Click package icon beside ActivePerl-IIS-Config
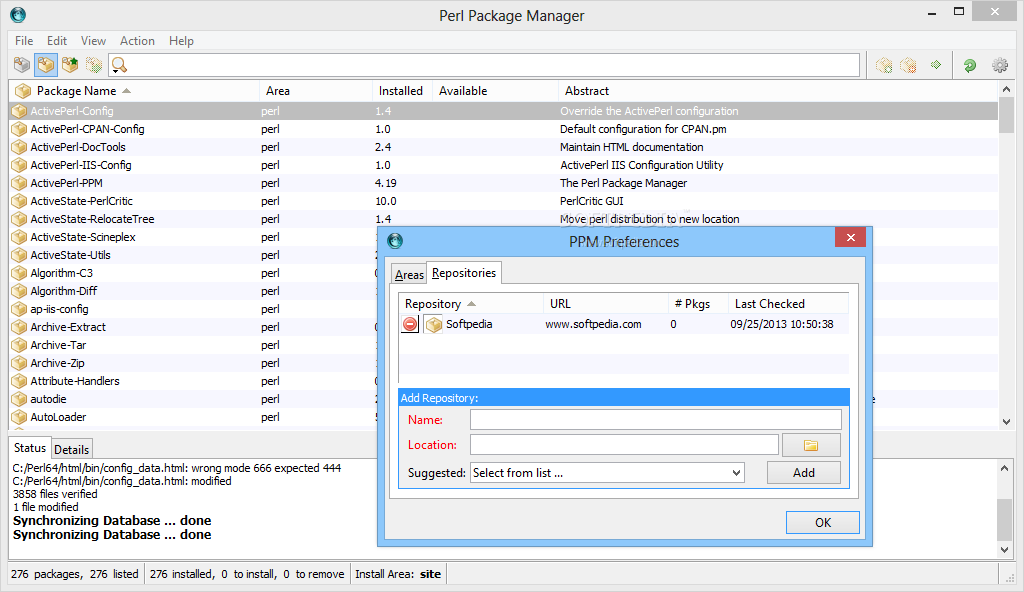Screen dimensions: 1024x592 (20, 165)
